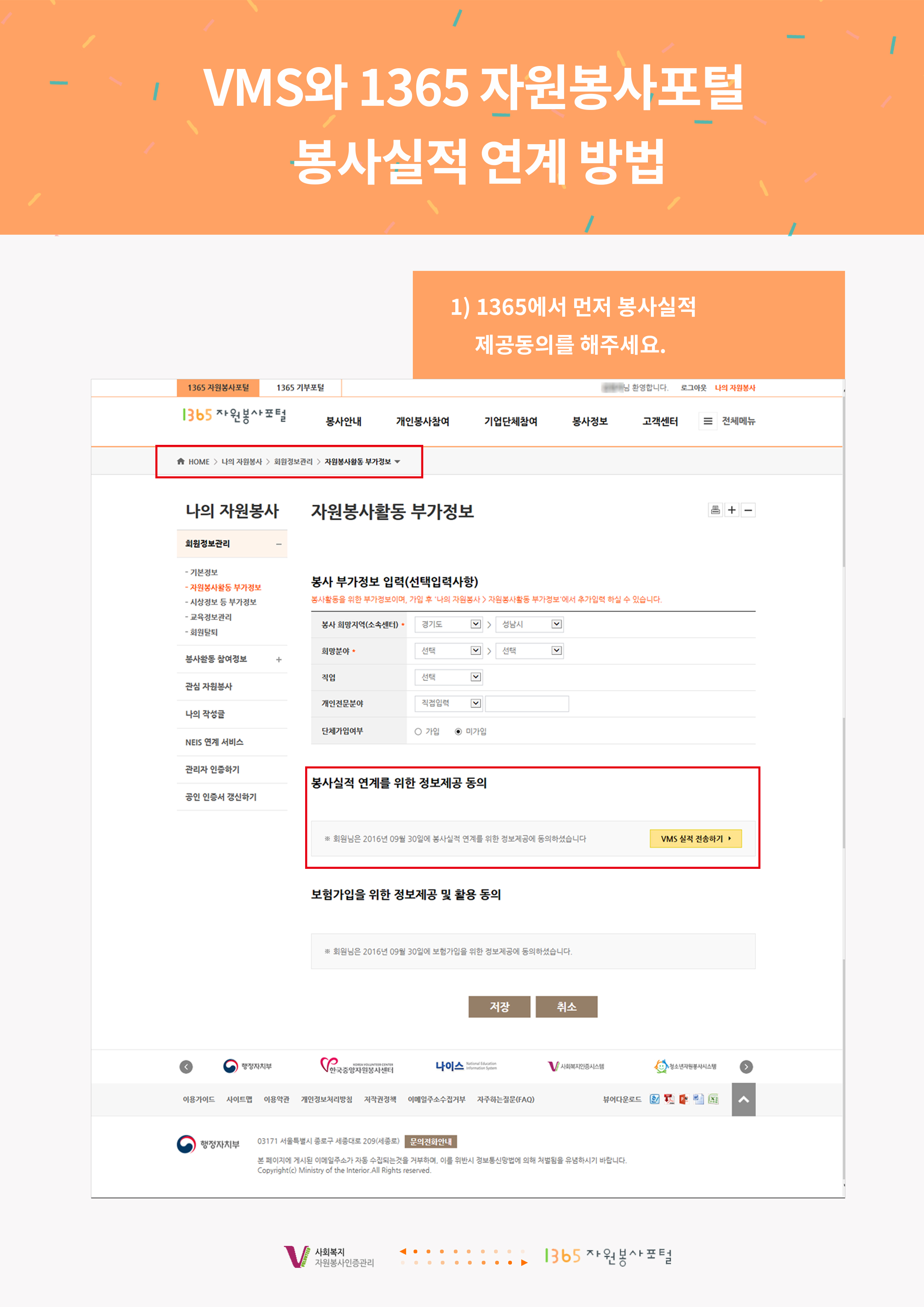Open the 개인봉사참여 menu
This screenshot has width=924, height=1307.
[423, 421]
